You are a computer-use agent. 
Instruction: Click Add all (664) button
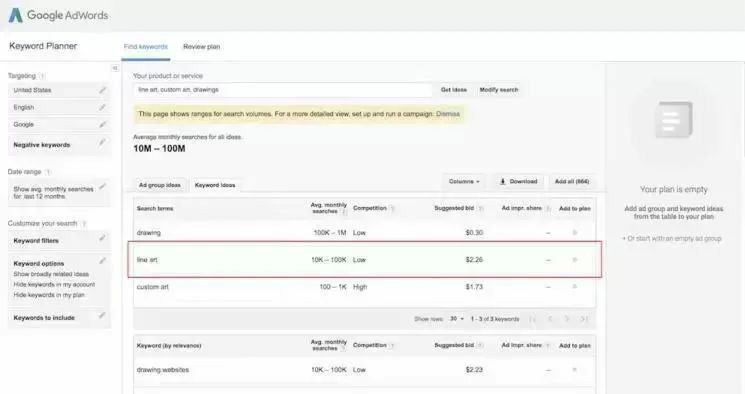coord(572,182)
